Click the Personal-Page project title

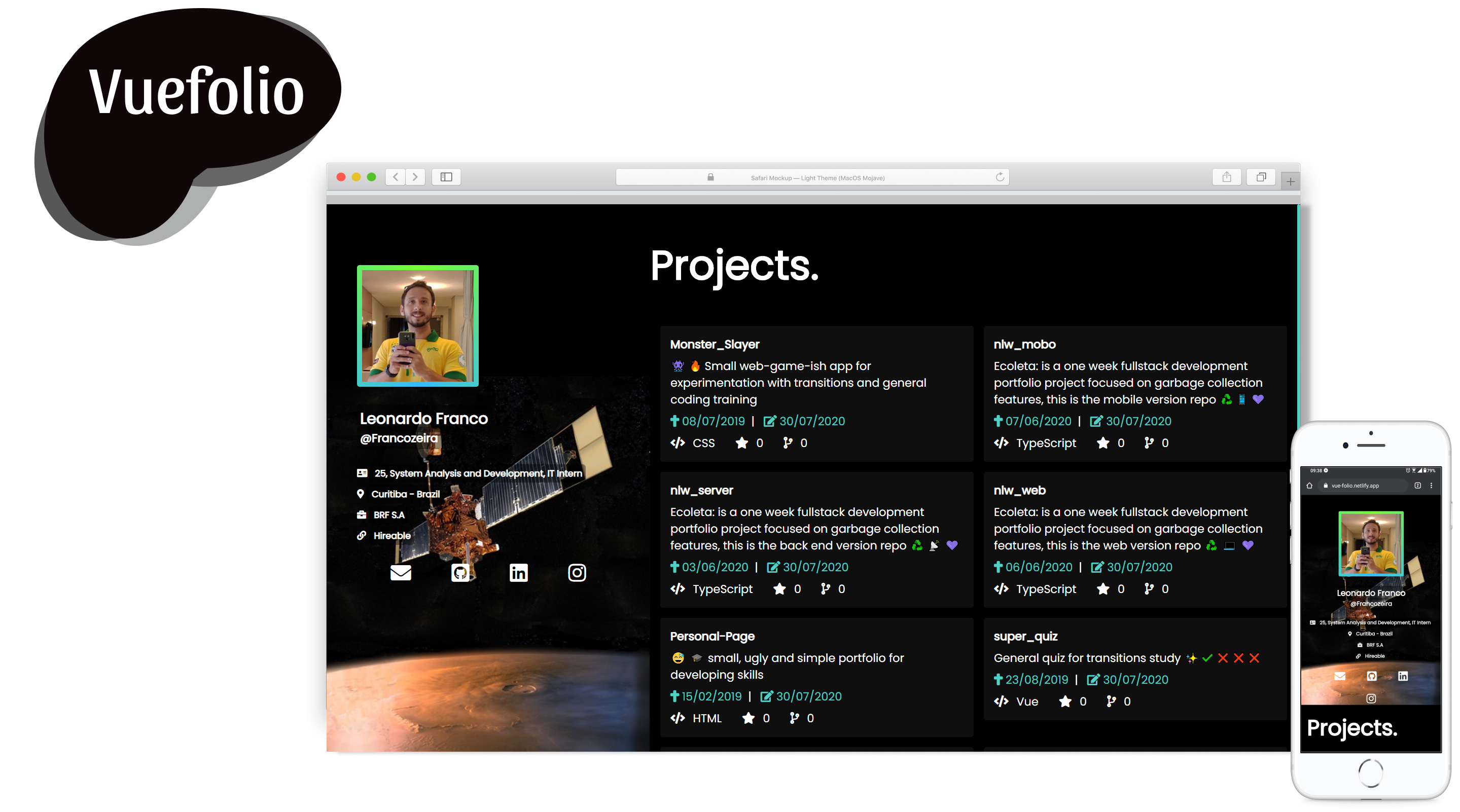(712, 636)
